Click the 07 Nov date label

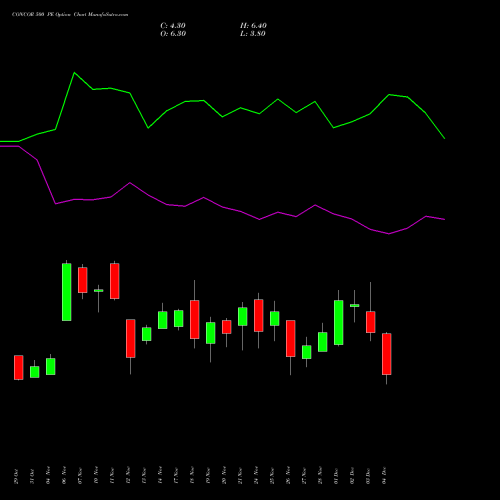80,475
